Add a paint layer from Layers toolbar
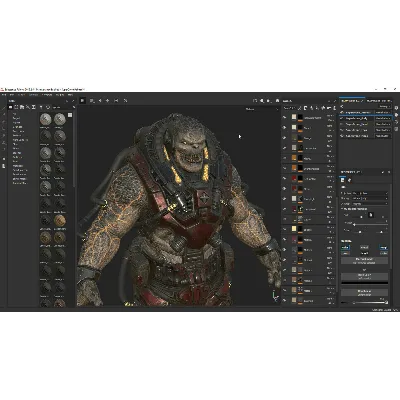The width and height of the screenshot is (400, 400). tap(311, 108)
